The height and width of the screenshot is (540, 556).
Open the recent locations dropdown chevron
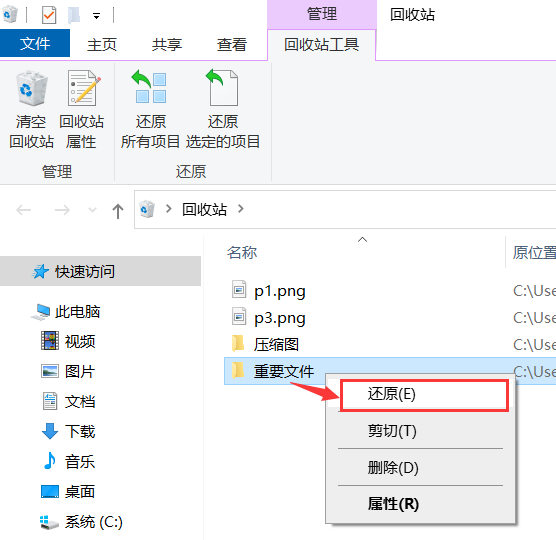tap(92, 210)
